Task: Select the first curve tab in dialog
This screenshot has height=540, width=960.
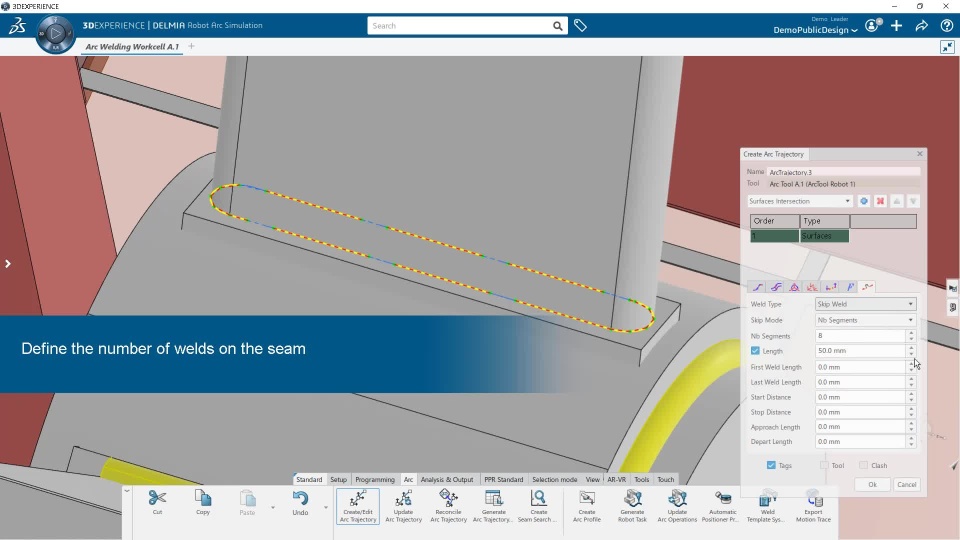Action: 758,287
